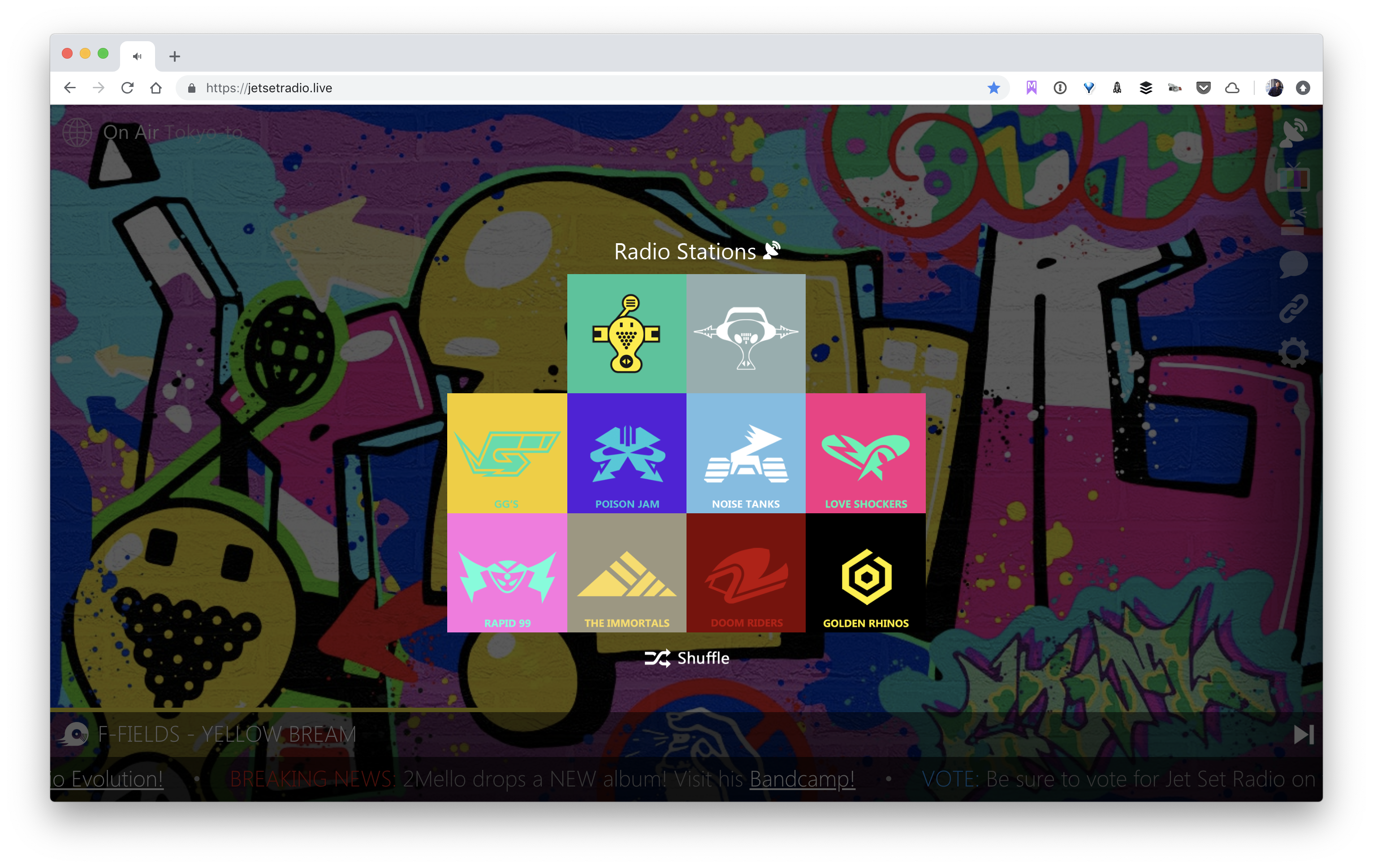Click the yellow microphone classic station tile
The image size is (1373, 868).
tap(626, 334)
